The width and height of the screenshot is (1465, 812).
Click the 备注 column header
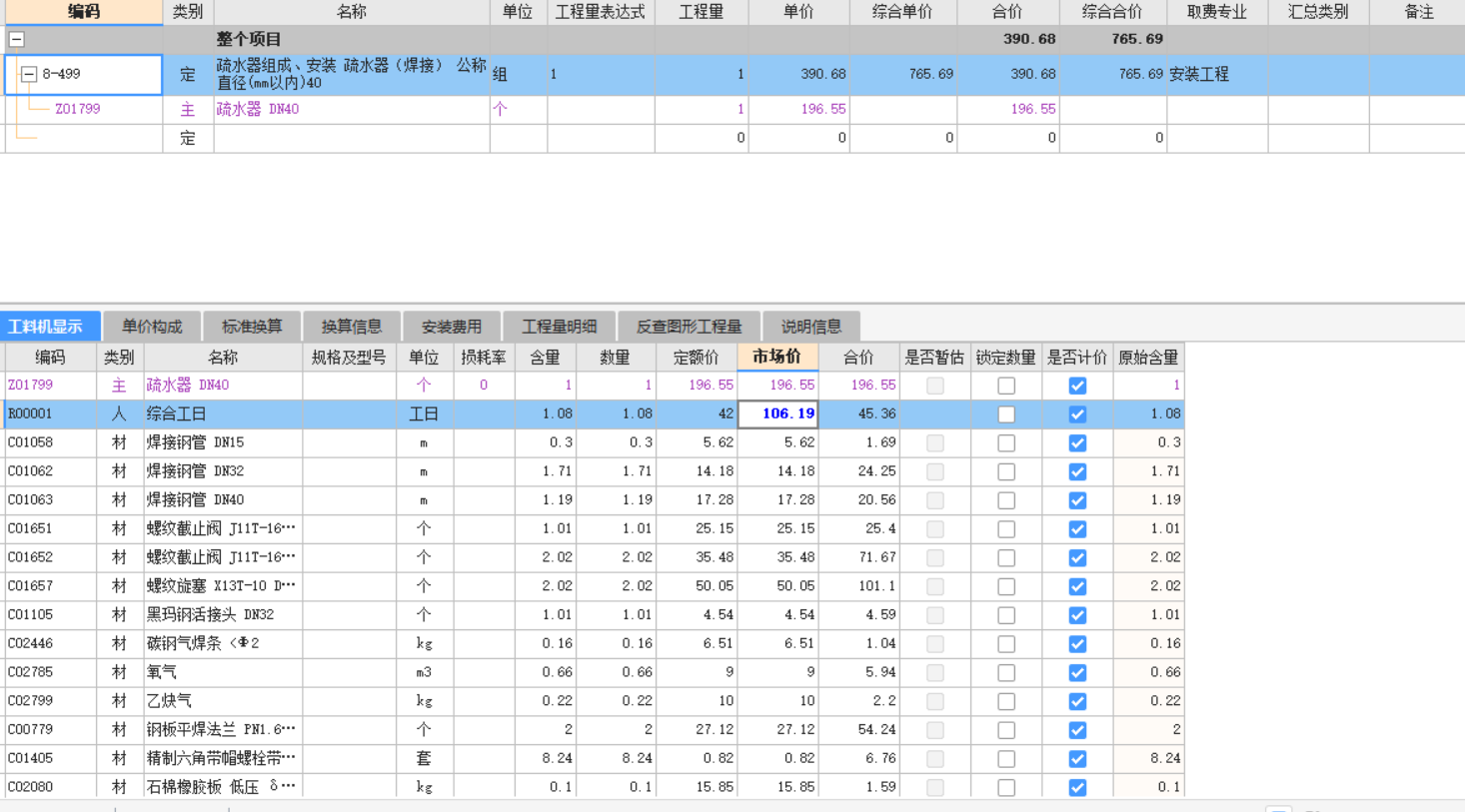1418,12
